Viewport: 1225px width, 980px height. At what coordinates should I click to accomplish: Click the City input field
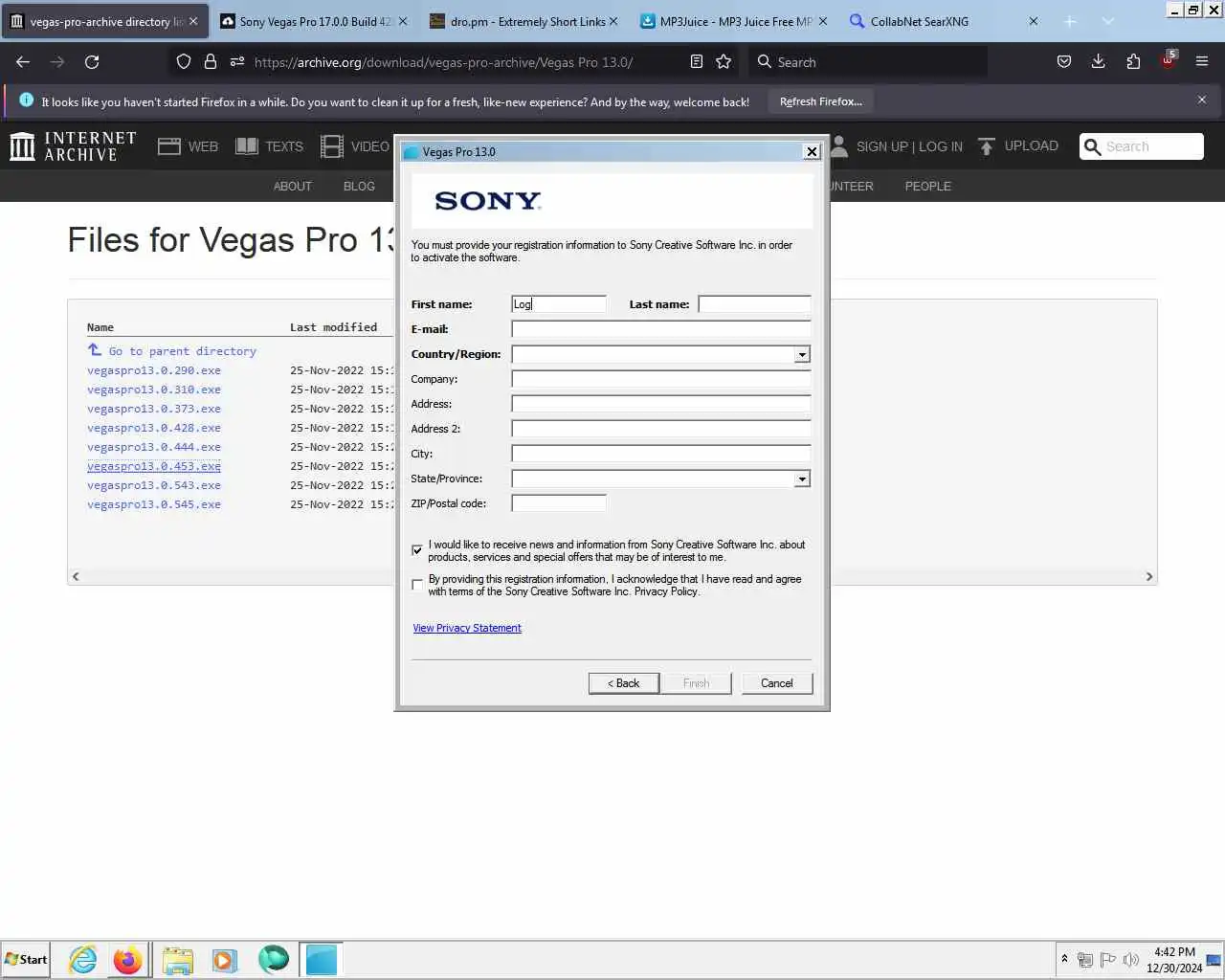(661, 454)
